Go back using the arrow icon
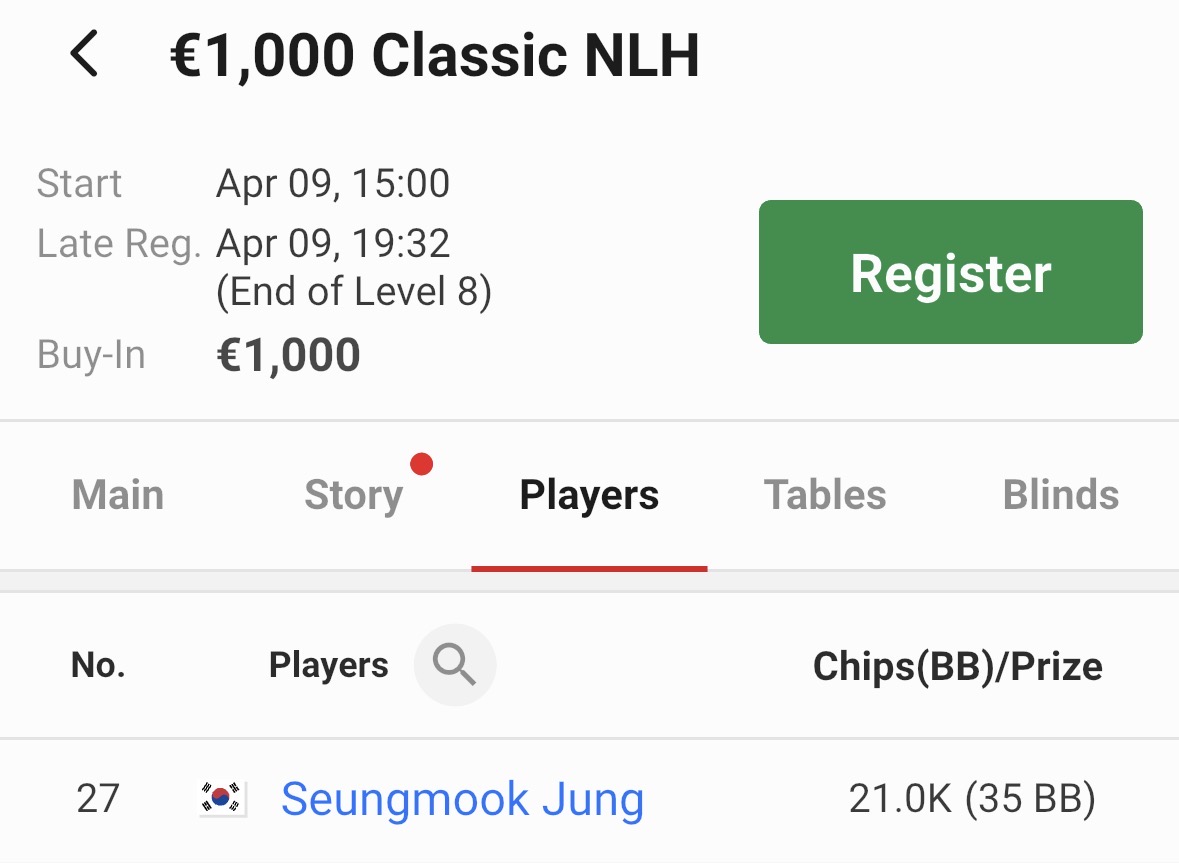Screen dimensions: 1179x863 (84, 54)
